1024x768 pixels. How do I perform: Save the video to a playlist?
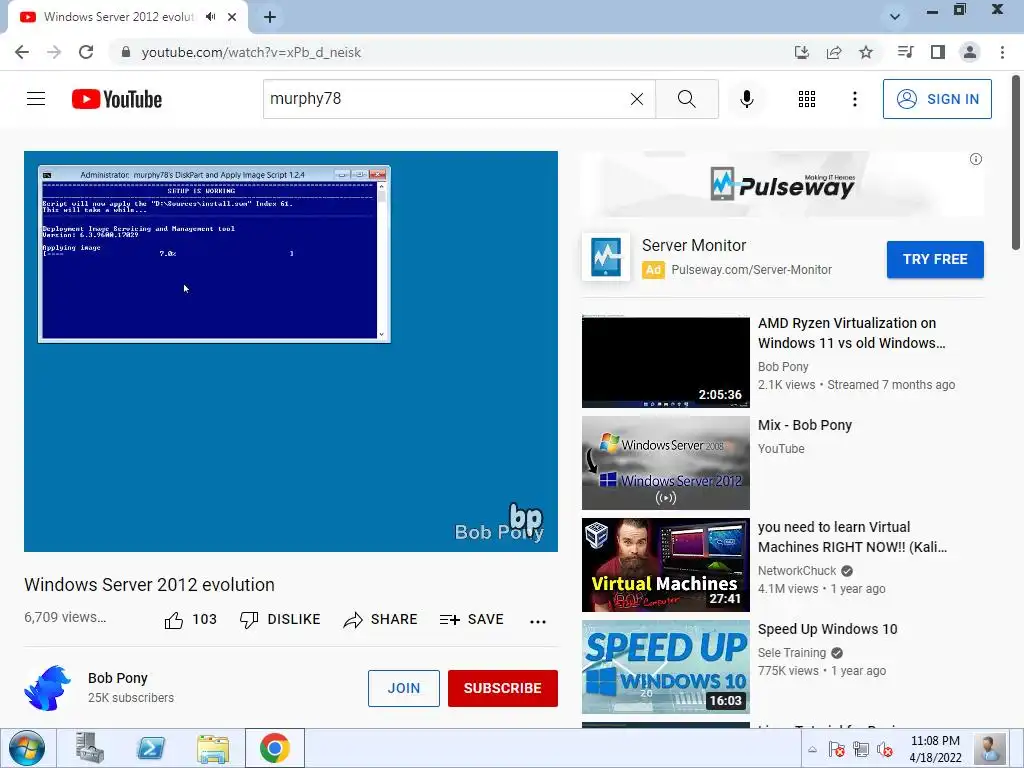[x=472, y=619]
